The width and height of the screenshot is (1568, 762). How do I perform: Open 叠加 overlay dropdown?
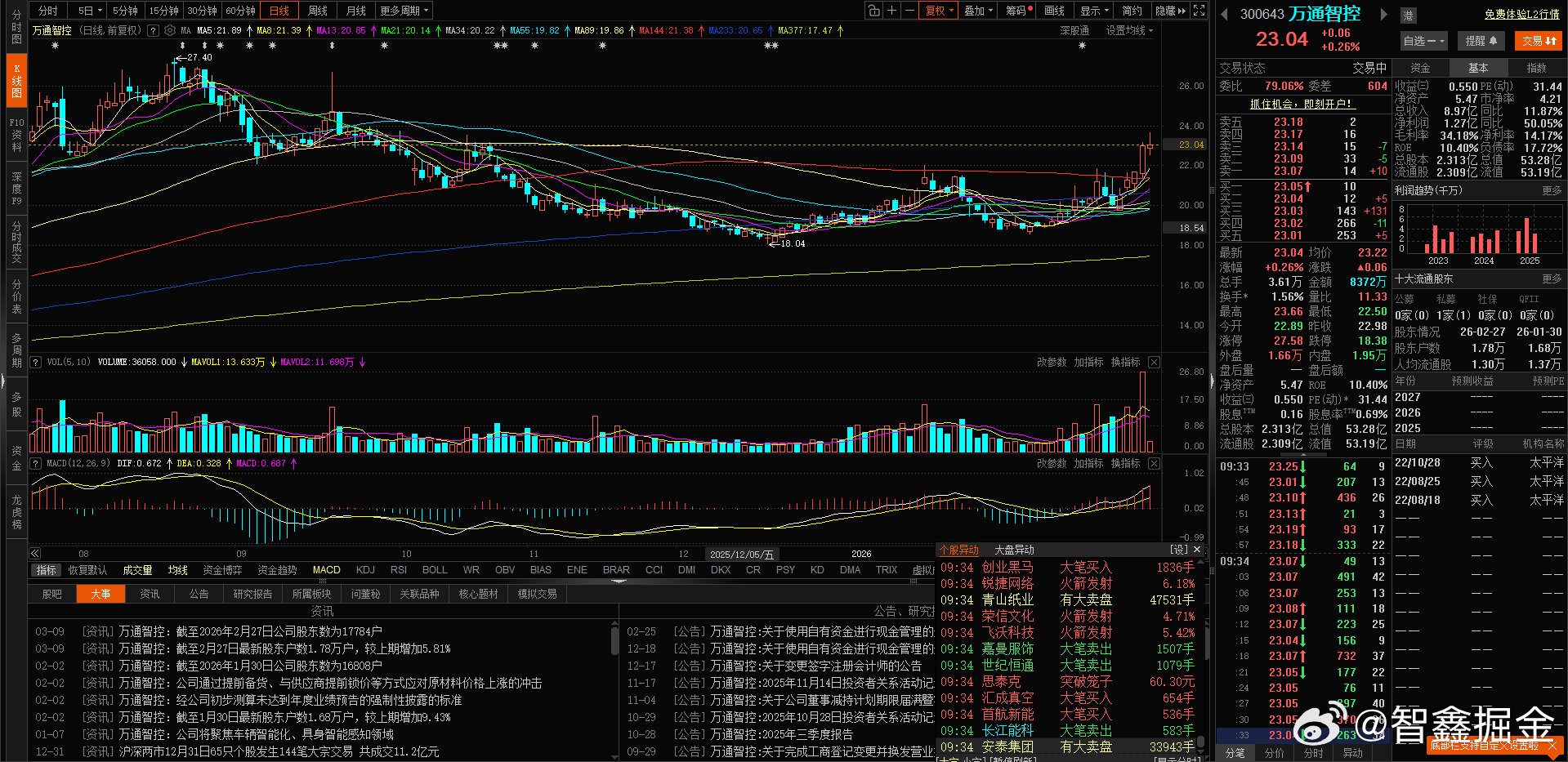click(978, 11)
